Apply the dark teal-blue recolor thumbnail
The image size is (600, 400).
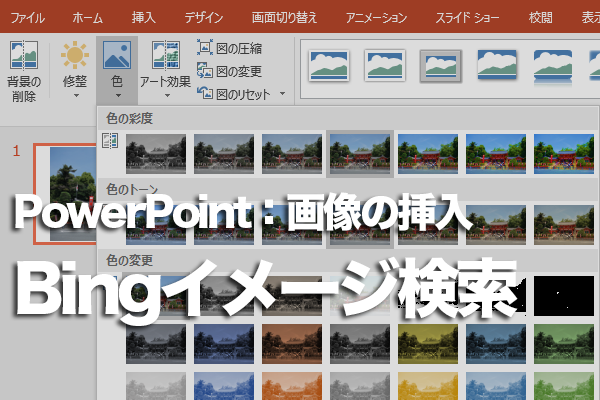pos(496,344)
